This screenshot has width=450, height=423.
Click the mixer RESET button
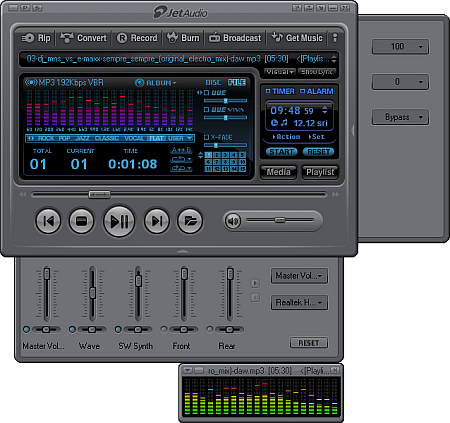(x=309, y=343)
